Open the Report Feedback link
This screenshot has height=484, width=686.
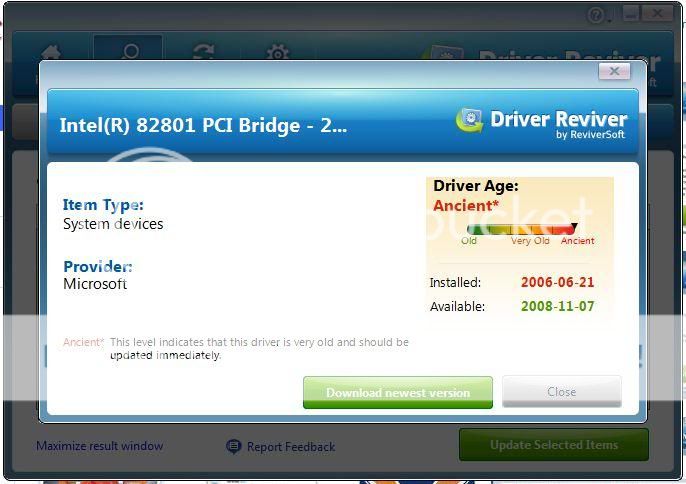point(291,447)
